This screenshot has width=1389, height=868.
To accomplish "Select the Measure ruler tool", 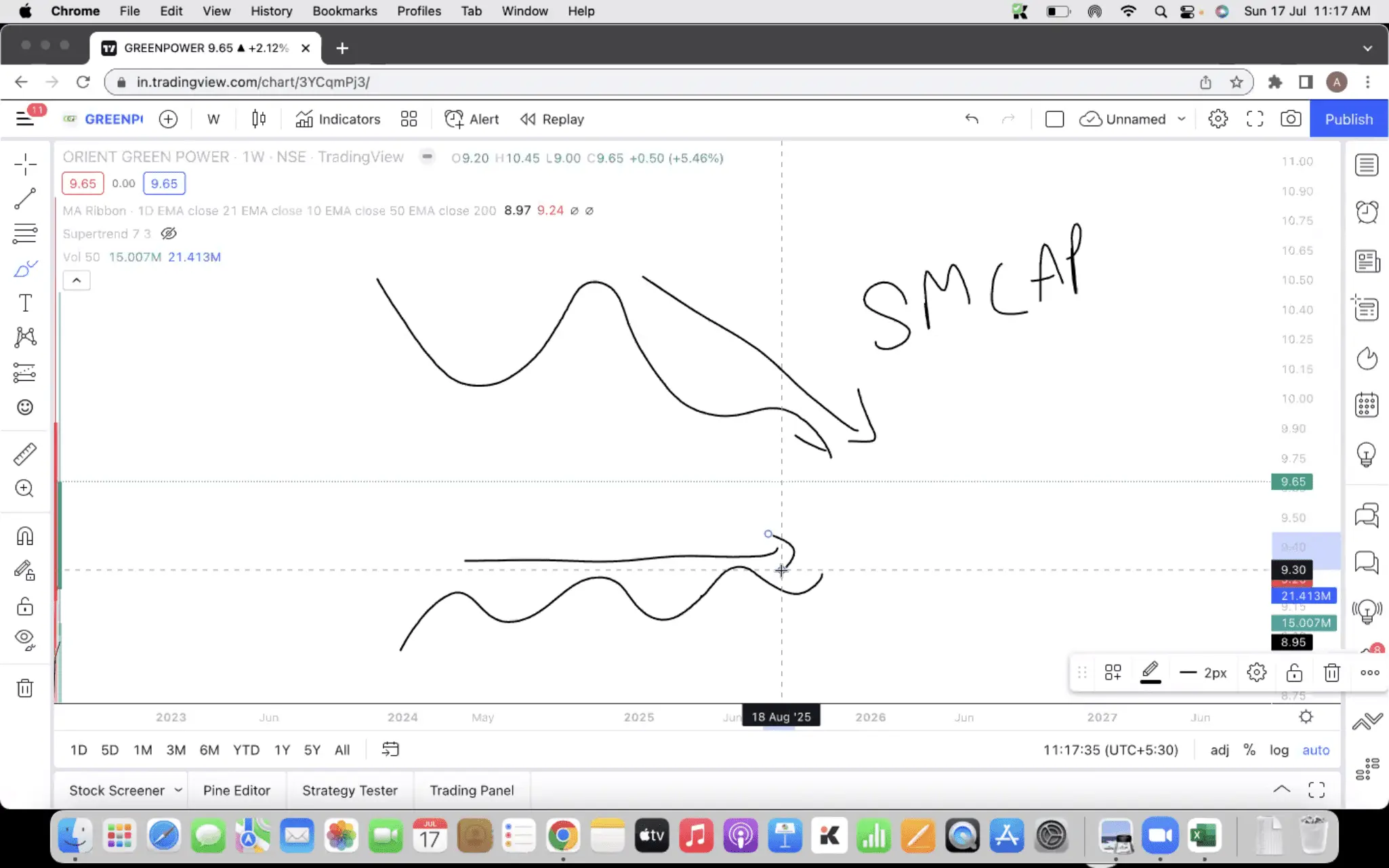I will (25, 454).
